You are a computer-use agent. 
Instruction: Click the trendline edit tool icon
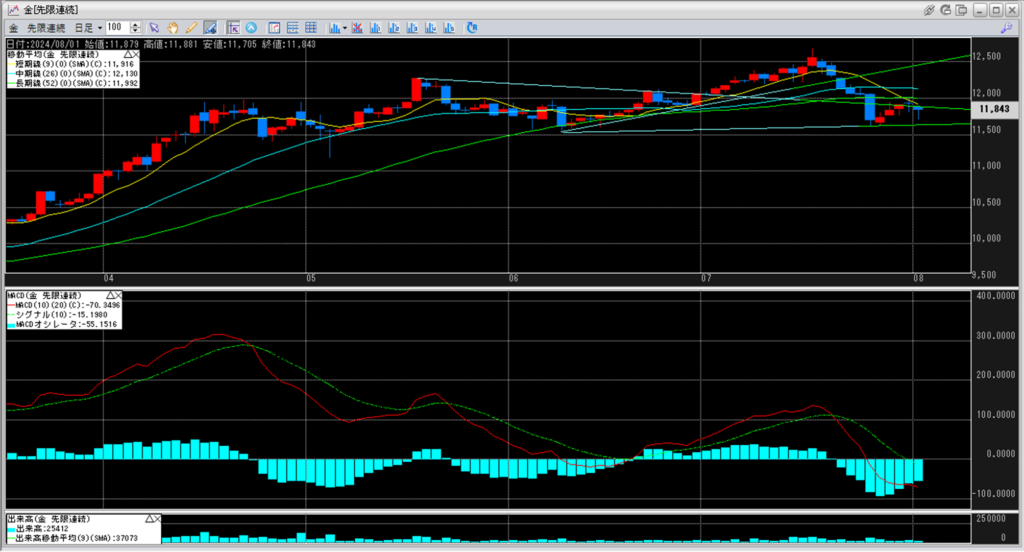[x=209, y=27]
